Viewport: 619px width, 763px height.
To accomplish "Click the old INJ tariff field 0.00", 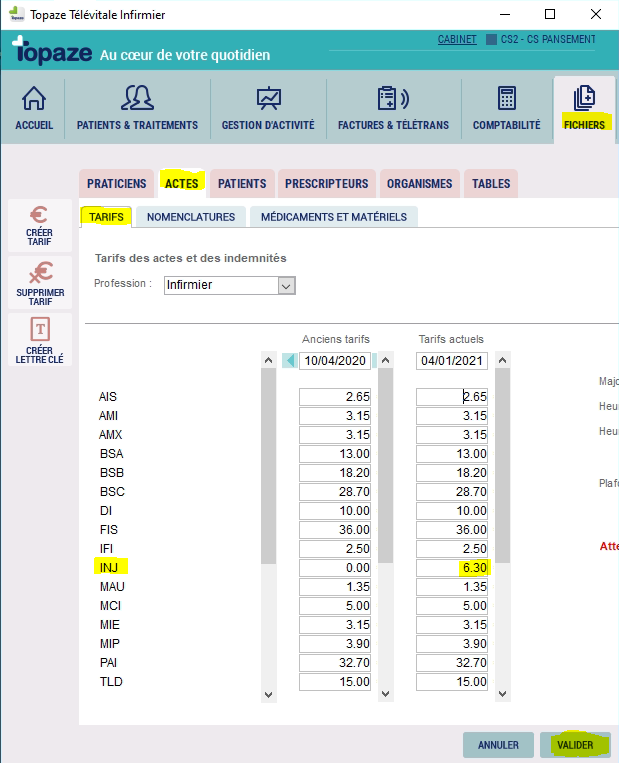I will click(335, 568).
